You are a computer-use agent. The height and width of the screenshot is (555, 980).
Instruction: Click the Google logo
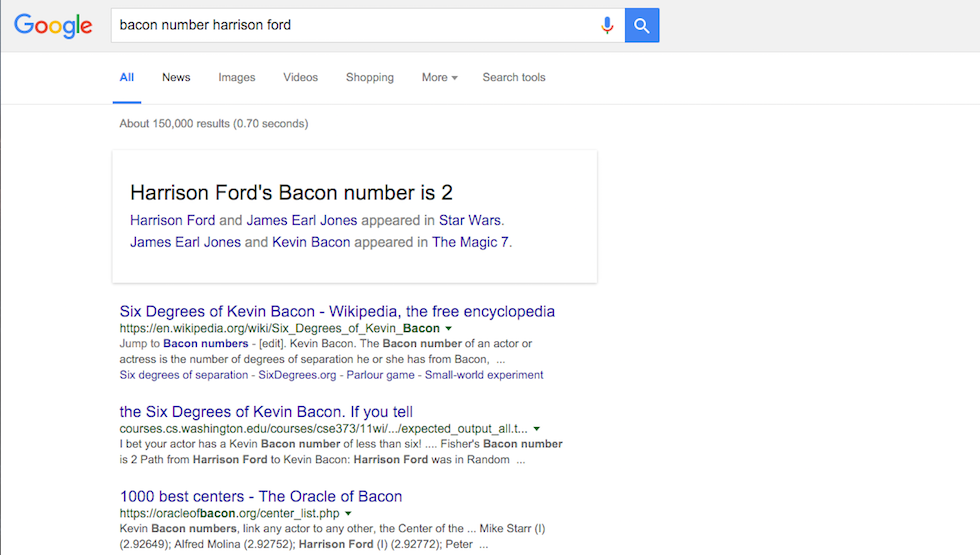(x=53, y=25)
